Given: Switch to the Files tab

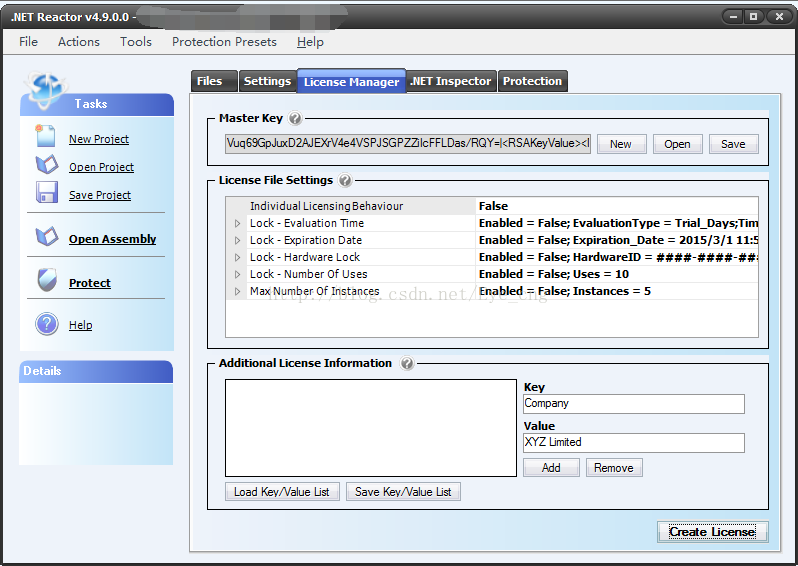Looking at the screenshot, I should [214, 81].
